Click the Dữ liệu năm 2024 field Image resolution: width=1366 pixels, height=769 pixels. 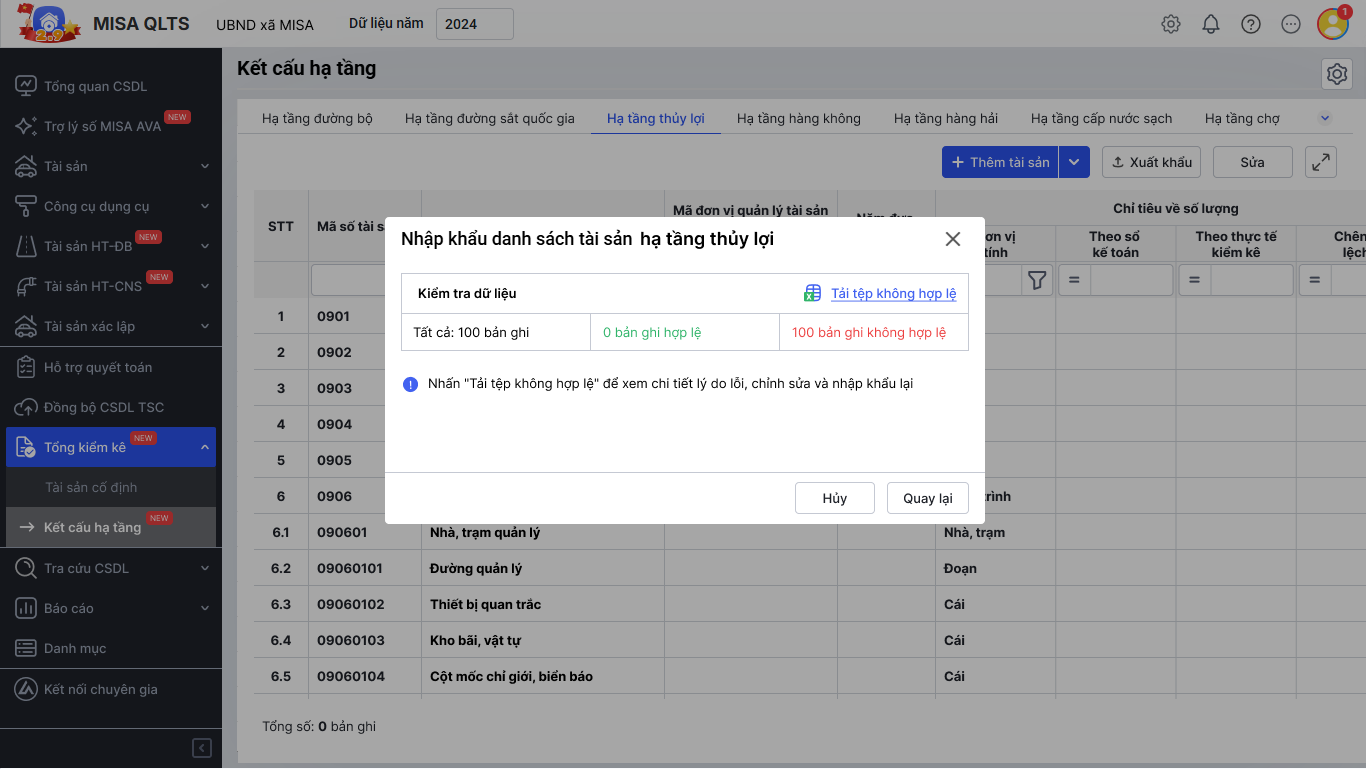tap(474, 24)
